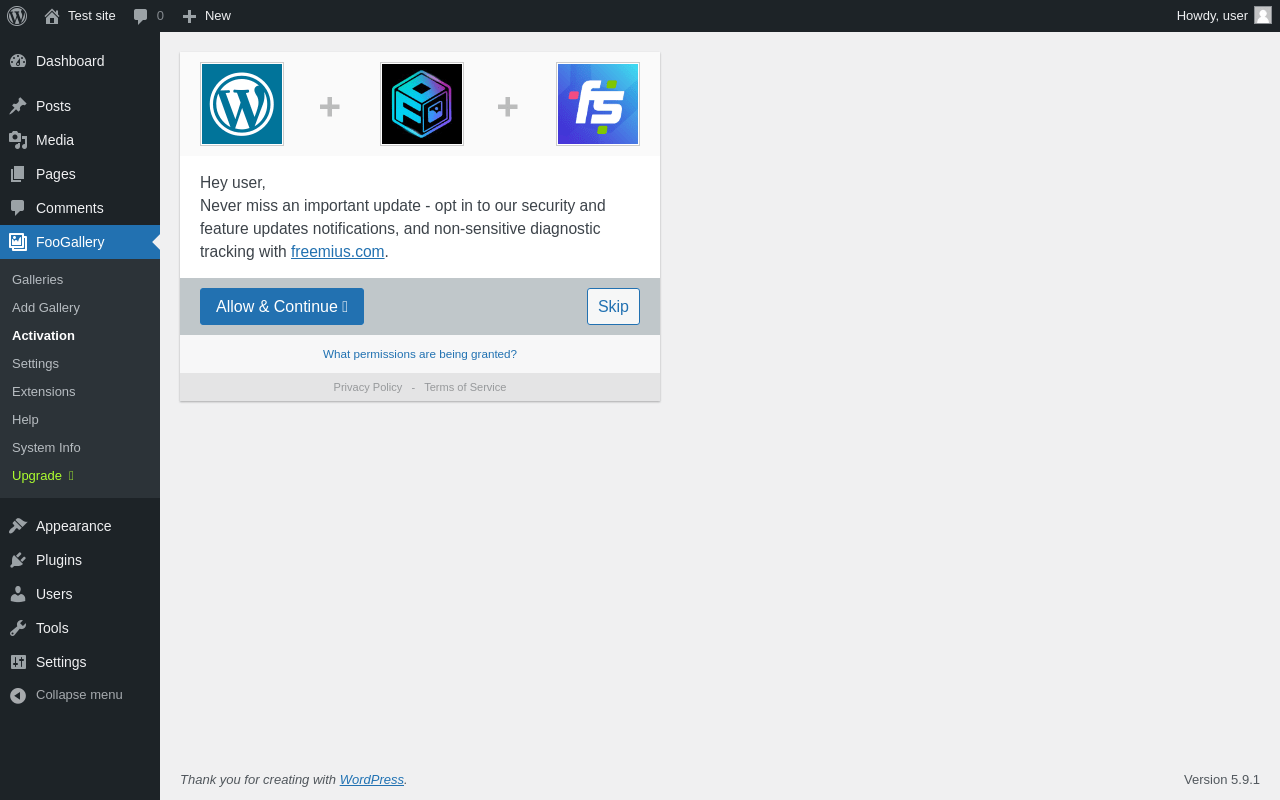Visit Test site from admin bar
The image size is (1280, 800).
tap(80, 16)
